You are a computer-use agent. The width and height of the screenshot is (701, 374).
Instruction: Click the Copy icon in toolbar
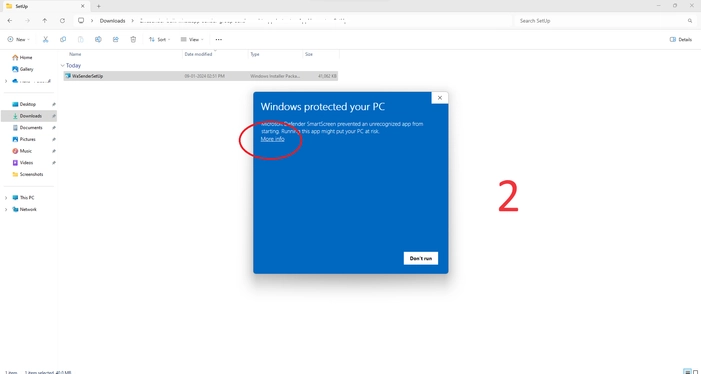[x=63, y=39]
